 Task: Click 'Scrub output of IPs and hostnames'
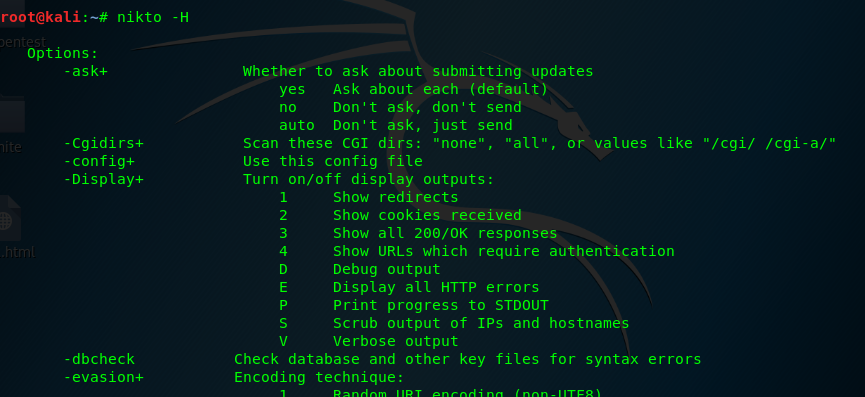coord(481,323)
